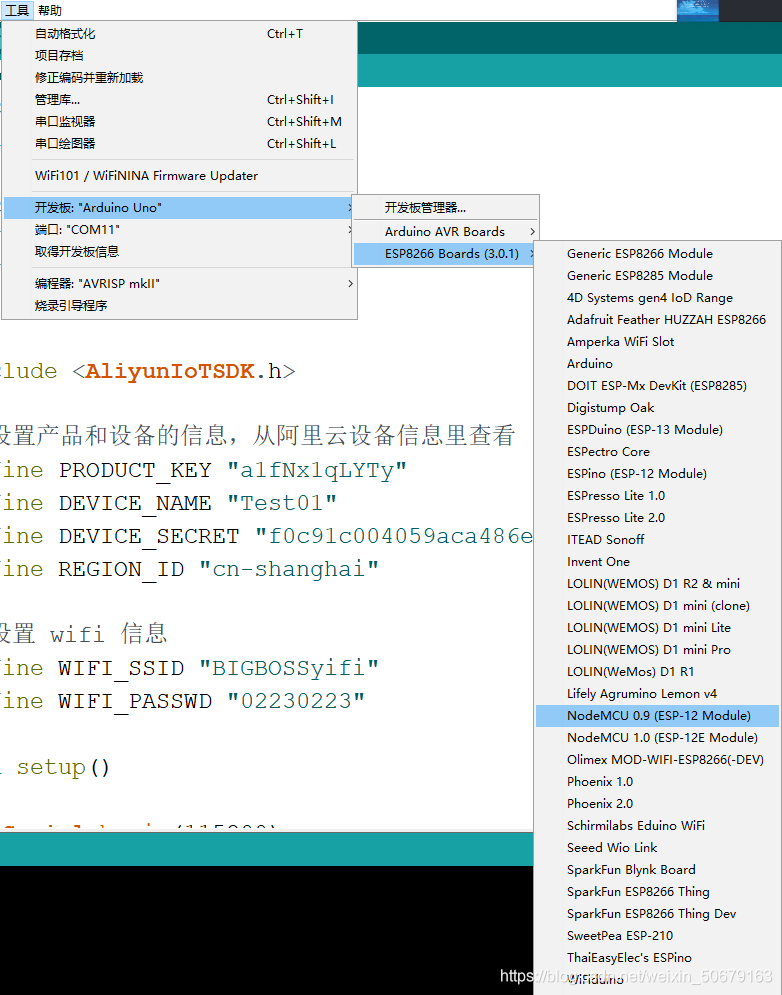Select Lifely Agrumino Lemon v4
Screen dimensions: 782x995
(658, 694)
